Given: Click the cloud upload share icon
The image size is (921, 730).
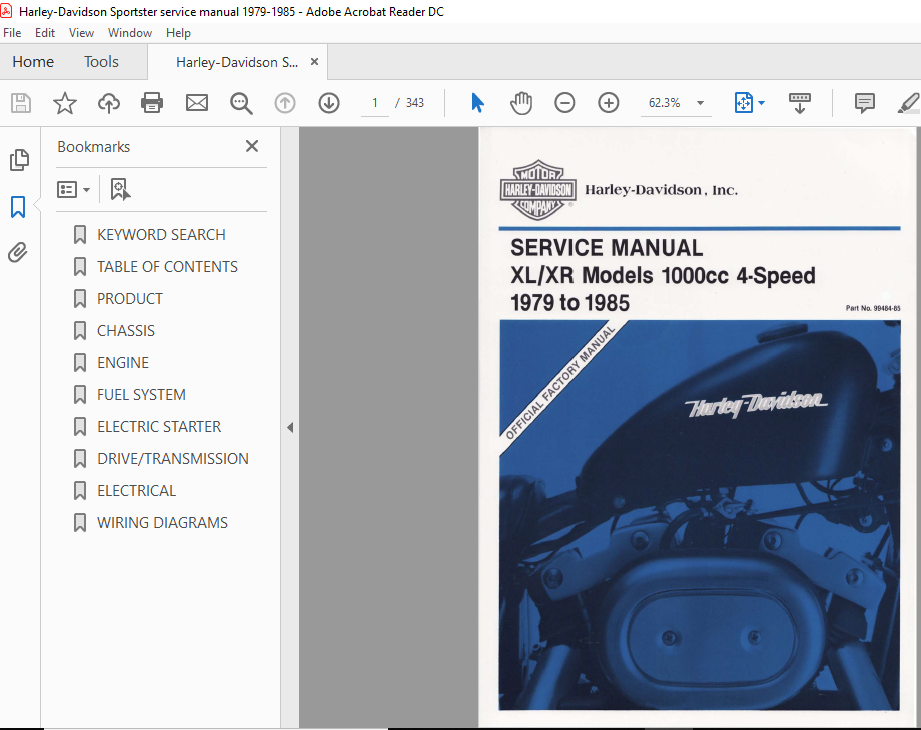Looking at the screenshot, I should tap(109, 103).
